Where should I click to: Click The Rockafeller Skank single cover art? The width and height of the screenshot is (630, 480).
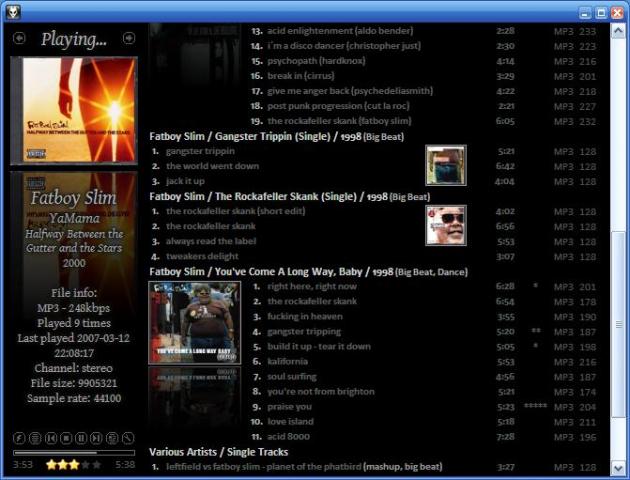pos(446,225)
